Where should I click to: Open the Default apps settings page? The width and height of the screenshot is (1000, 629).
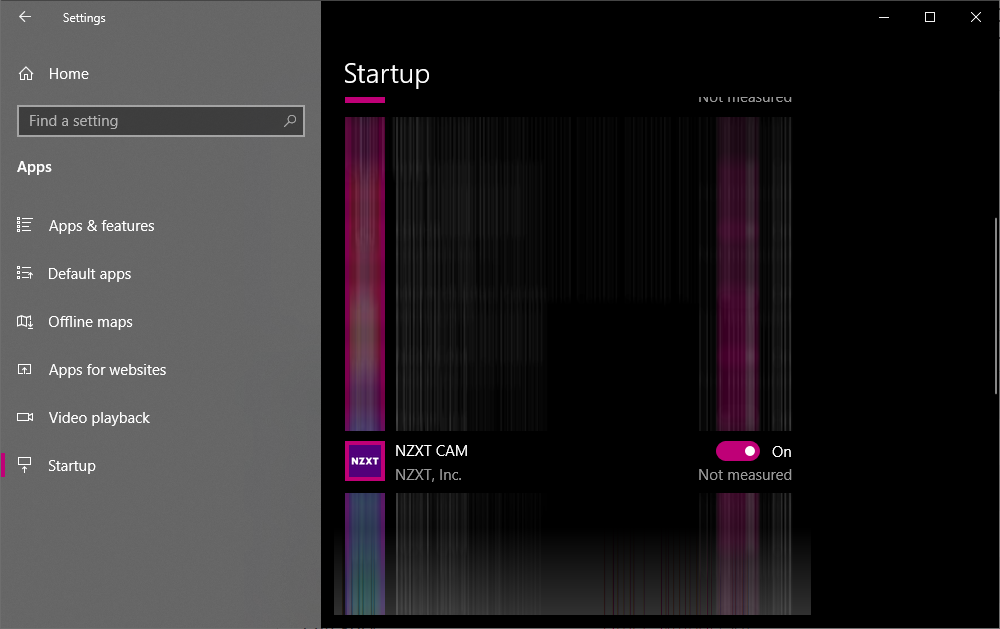click(90, 273)
